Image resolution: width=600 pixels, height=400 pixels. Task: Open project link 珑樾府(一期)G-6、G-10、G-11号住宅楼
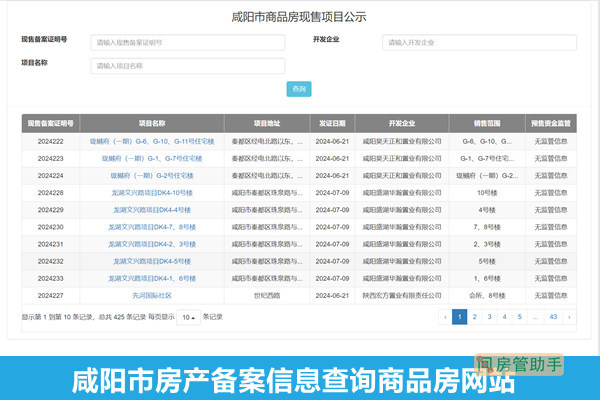click(152, 142)
